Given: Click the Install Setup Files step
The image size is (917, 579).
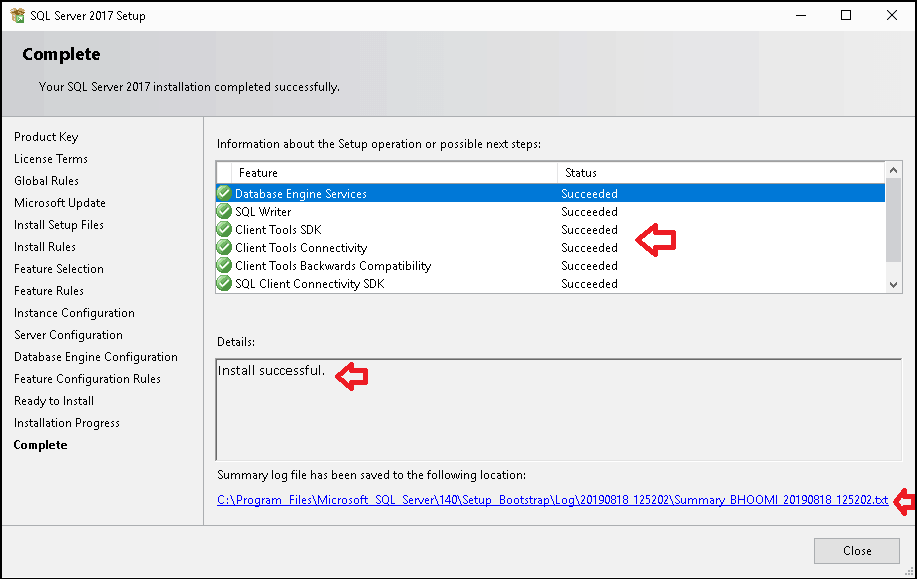Looking at the screenshot, I should pyautogui.click(x=58, y=225).
